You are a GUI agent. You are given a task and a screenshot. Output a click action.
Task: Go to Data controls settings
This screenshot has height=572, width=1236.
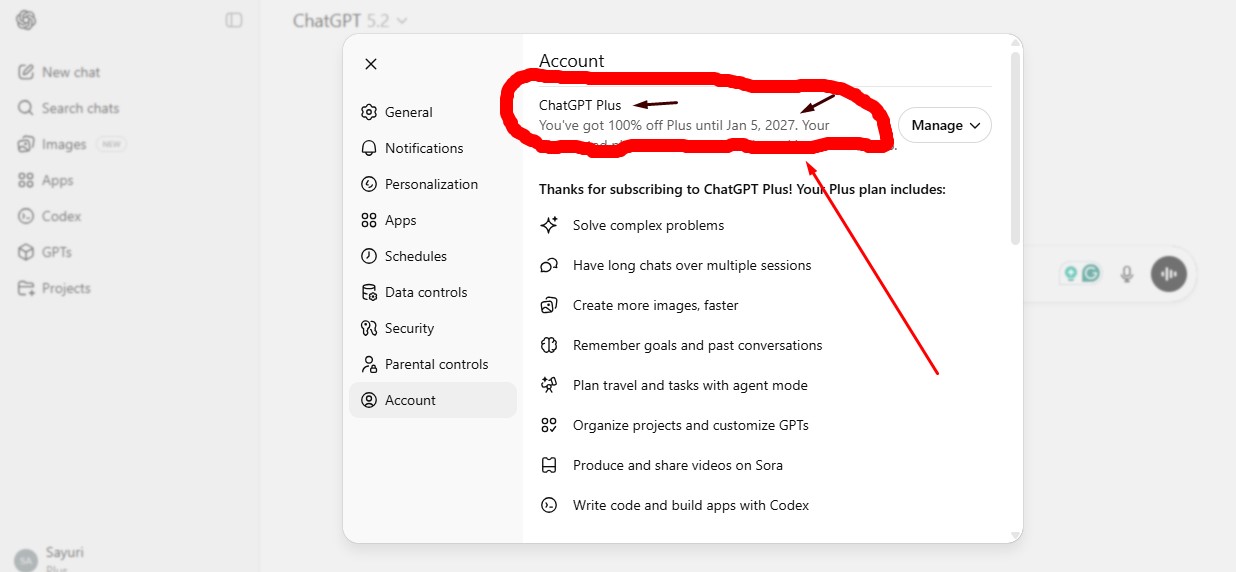[x=425, y=292]
